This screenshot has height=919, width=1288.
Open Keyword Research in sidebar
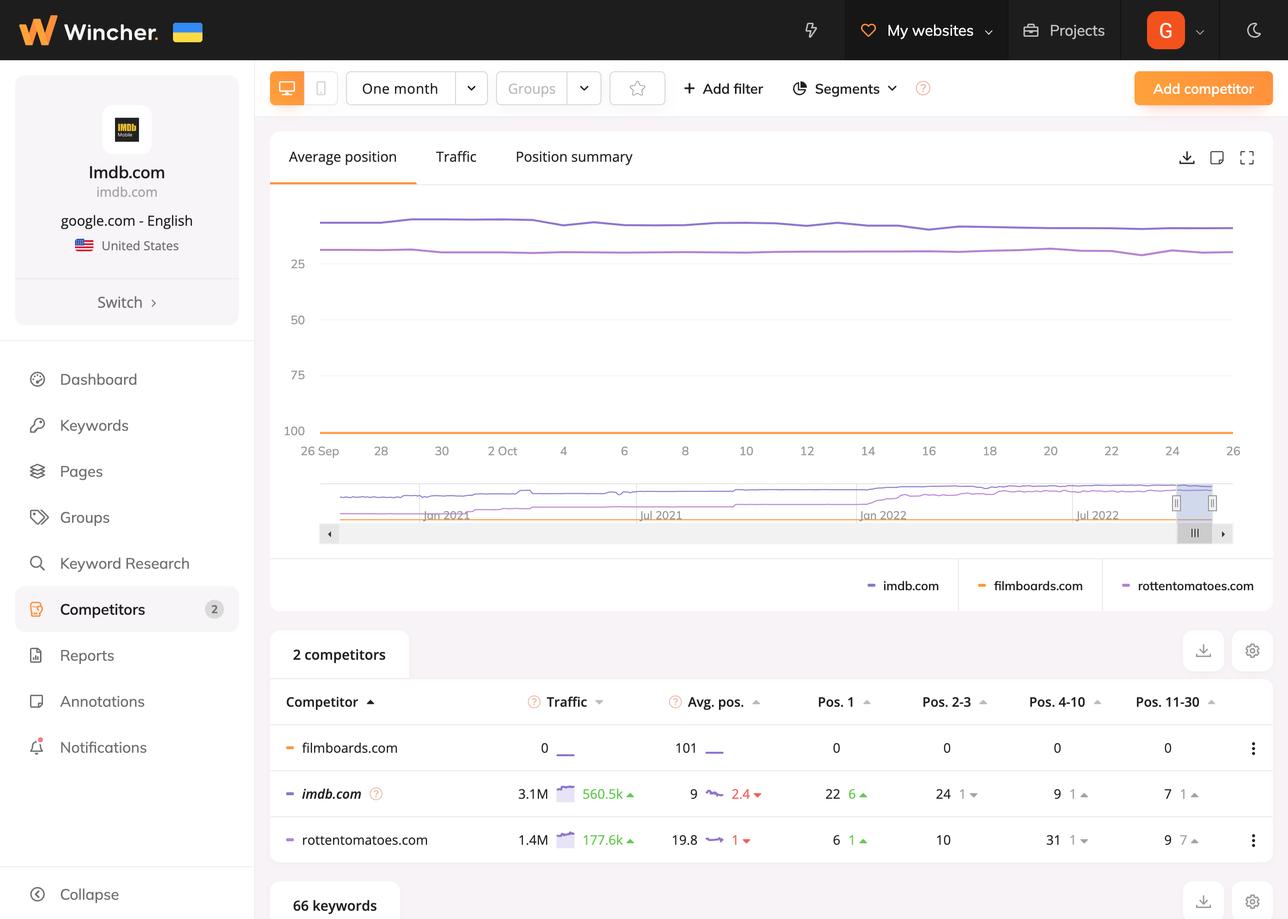(x=124, y=563)
